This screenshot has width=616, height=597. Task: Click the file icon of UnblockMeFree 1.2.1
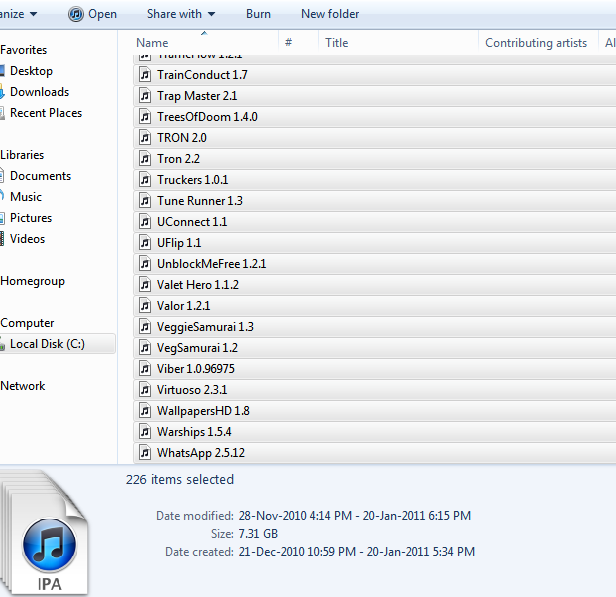145,264
